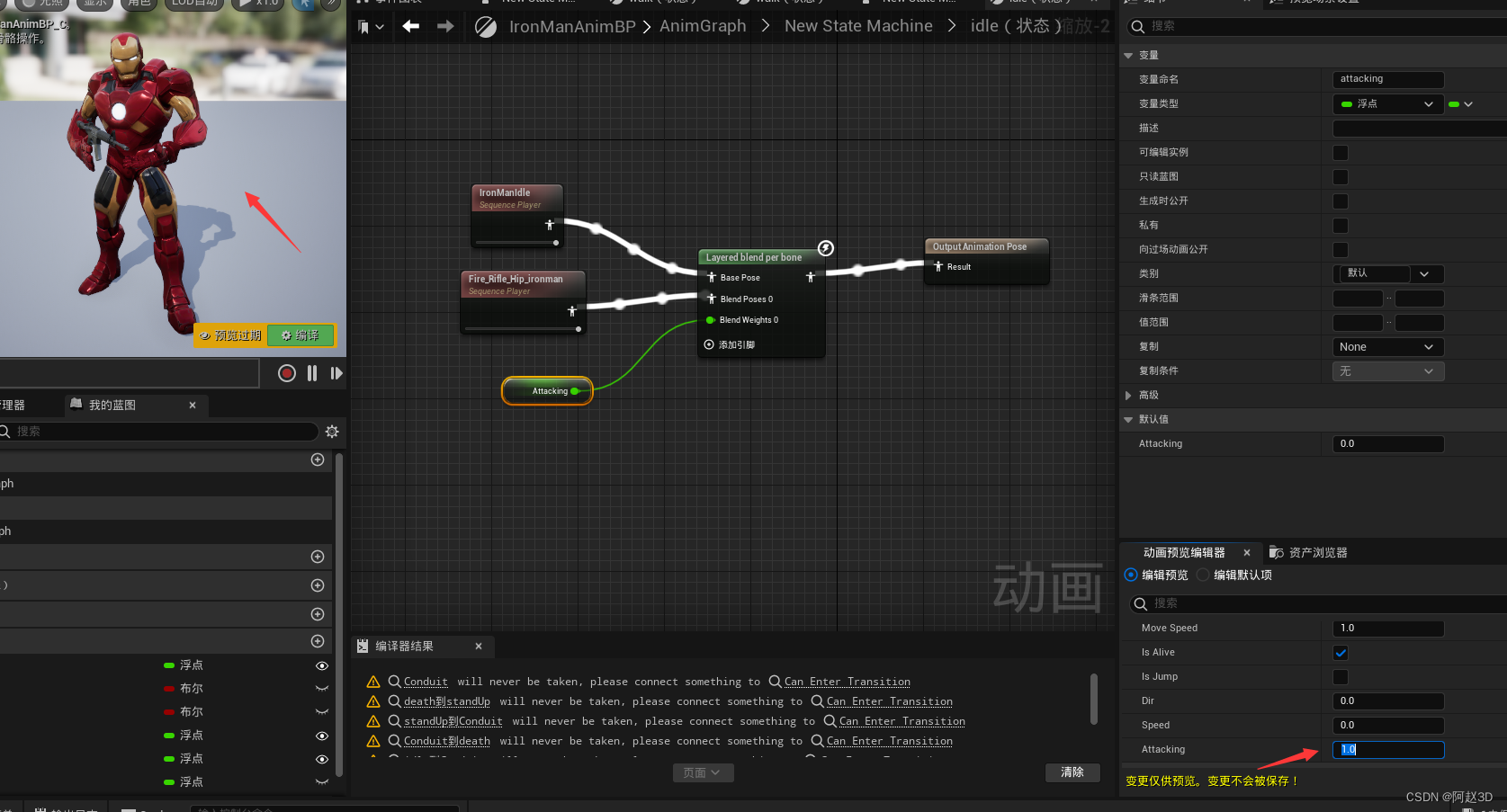Expand the 高级 section
This screenshot has width=1507, height=812.
coord(1128,396)
